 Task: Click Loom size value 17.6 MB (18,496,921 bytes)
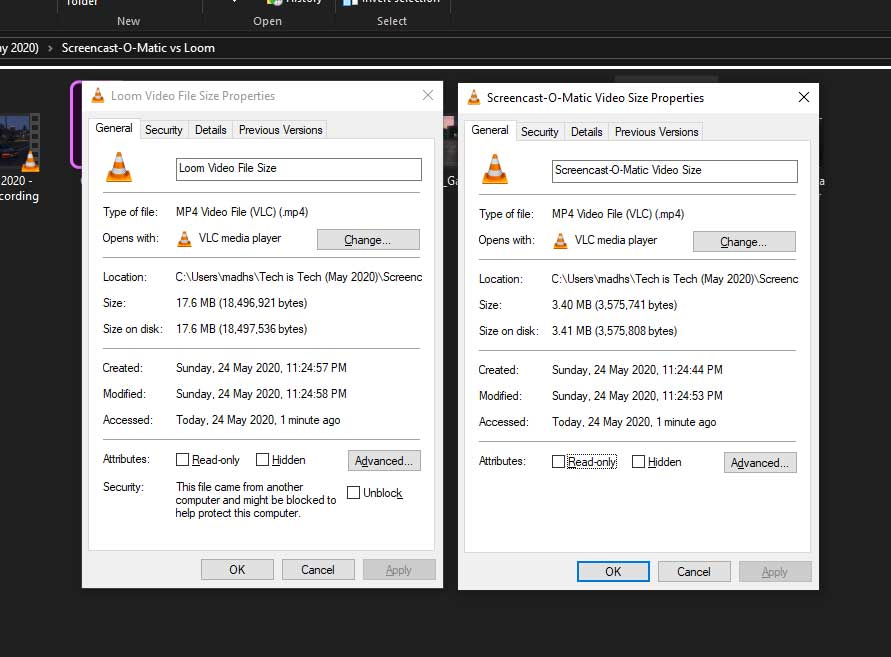coord(242,303)
